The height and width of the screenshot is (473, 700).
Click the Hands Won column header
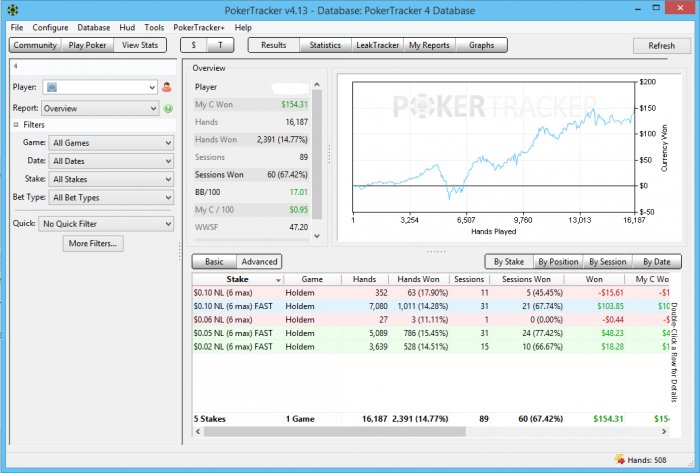coord(418,279)
